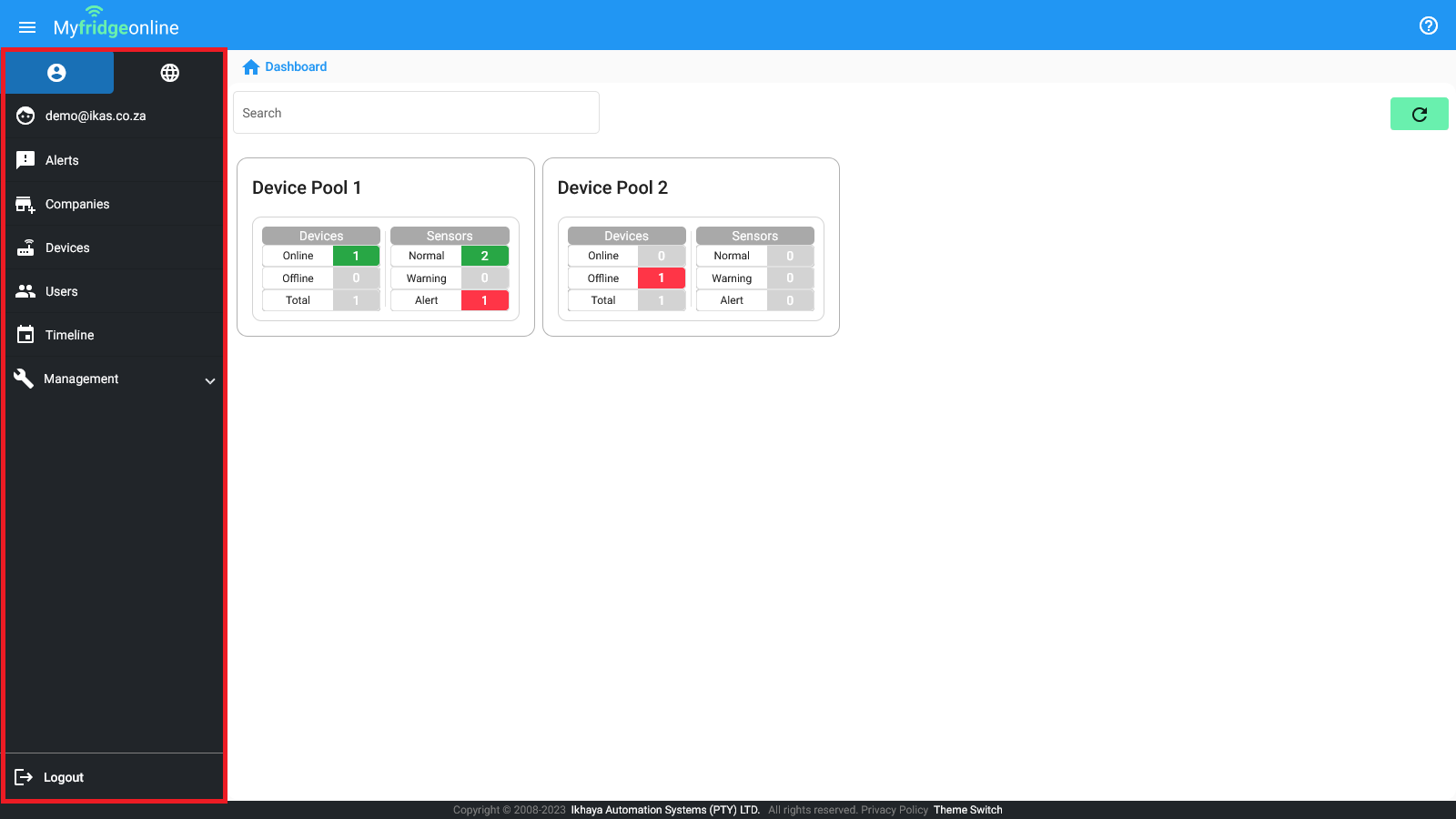Click the Management menu label
This screenshot has width=1456, height=819.
[x=81, y=379]
